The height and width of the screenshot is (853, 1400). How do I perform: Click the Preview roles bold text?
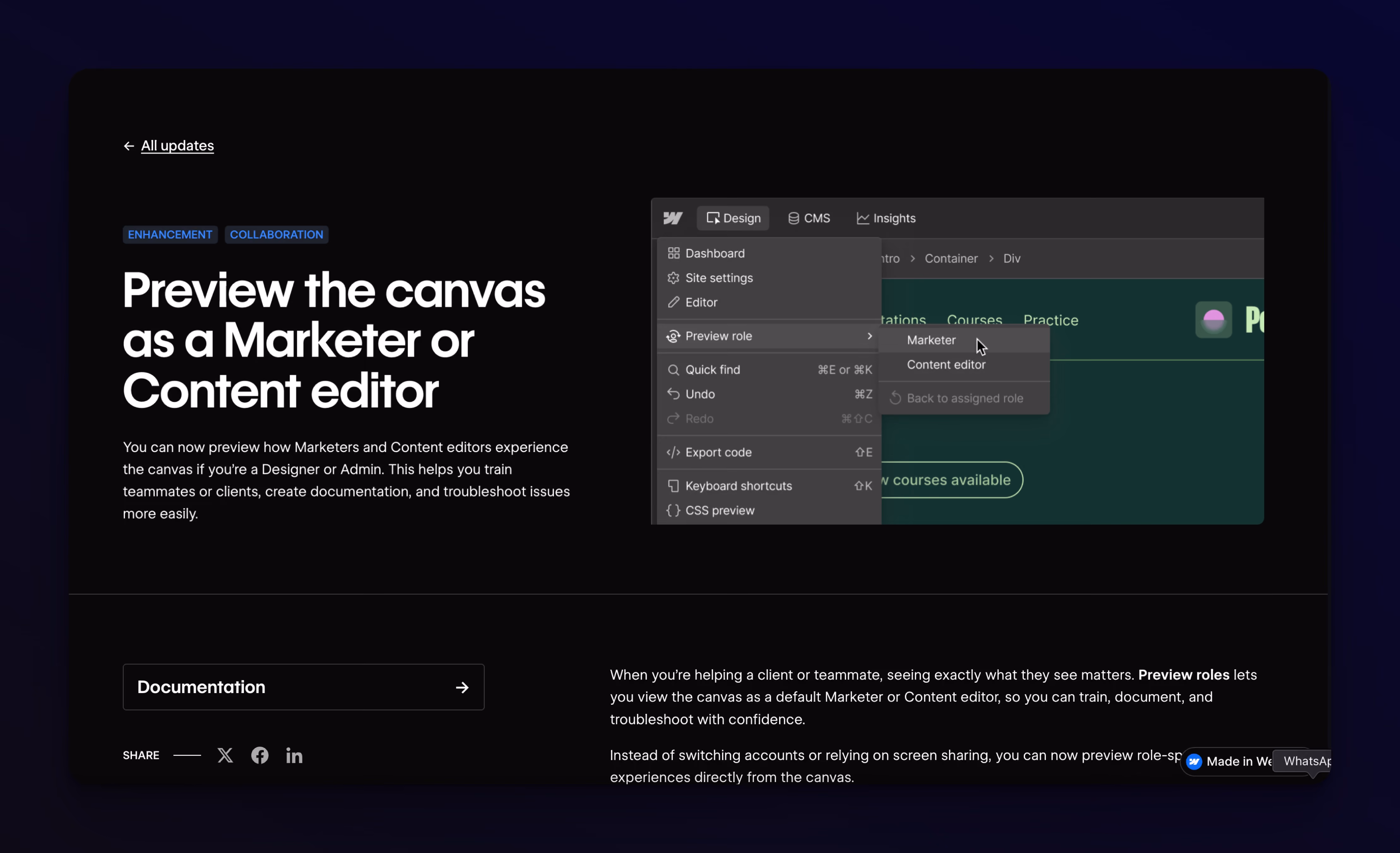pos(1183,675)
